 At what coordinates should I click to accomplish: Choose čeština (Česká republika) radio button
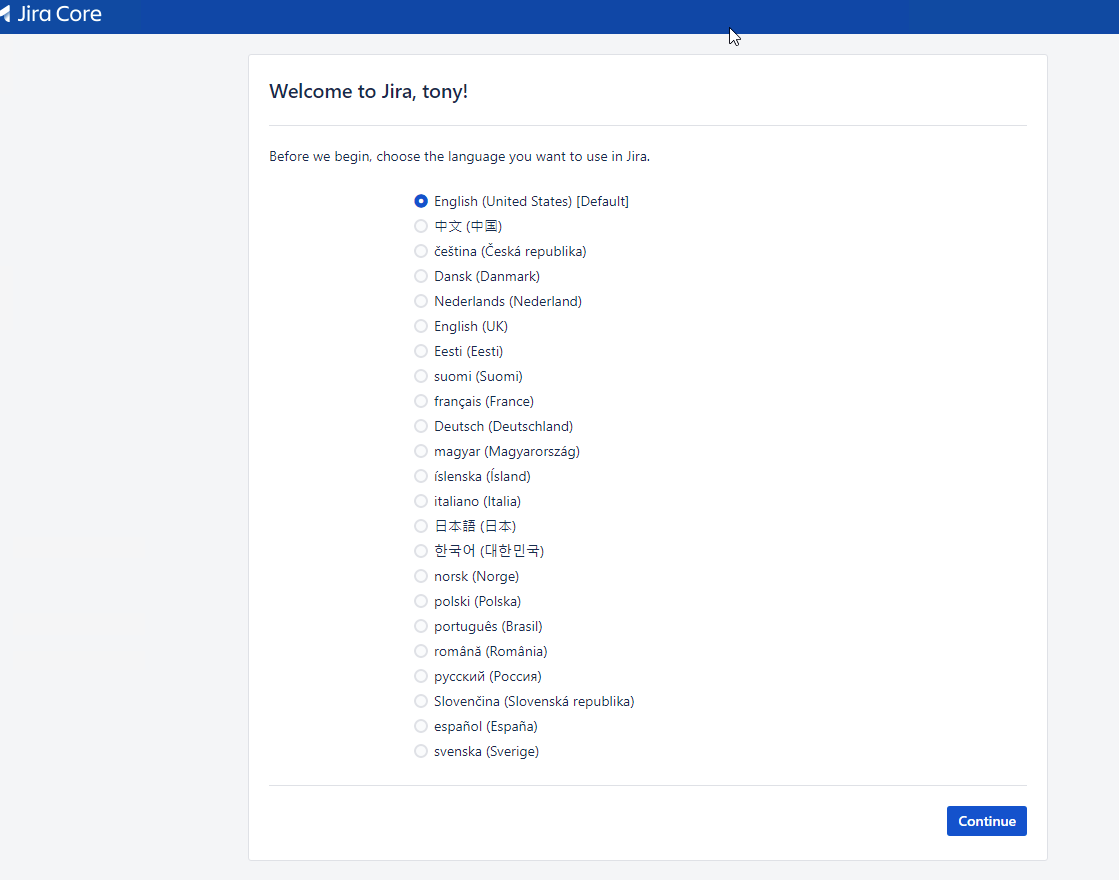pos(421,251)
